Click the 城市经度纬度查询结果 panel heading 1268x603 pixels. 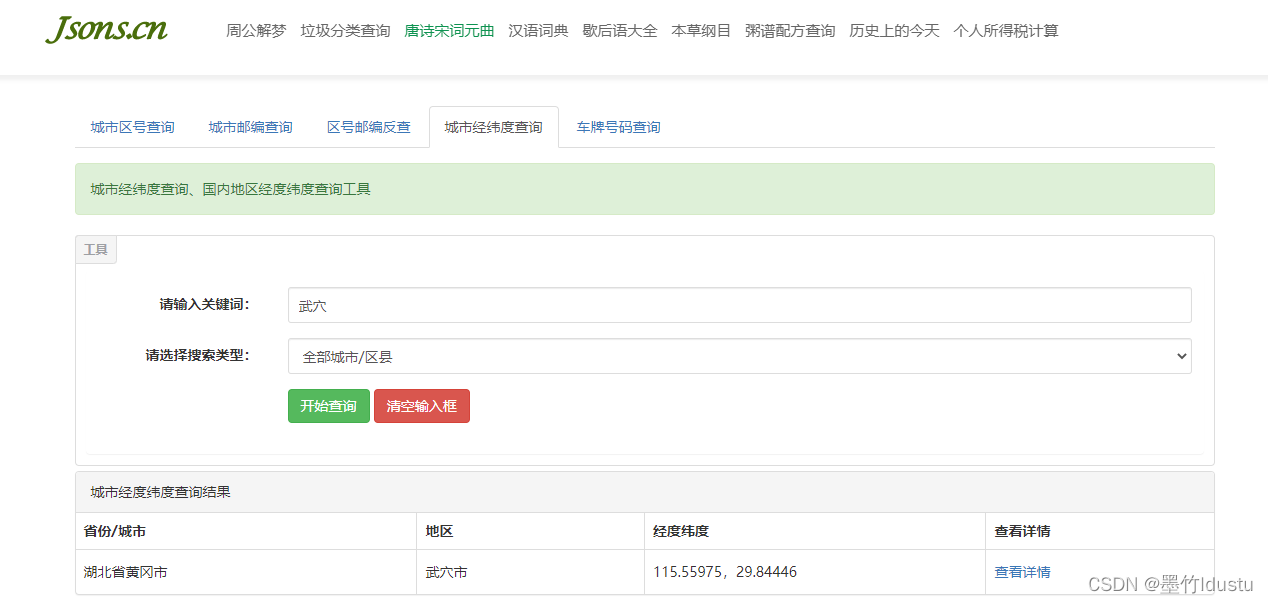point(161,492)
